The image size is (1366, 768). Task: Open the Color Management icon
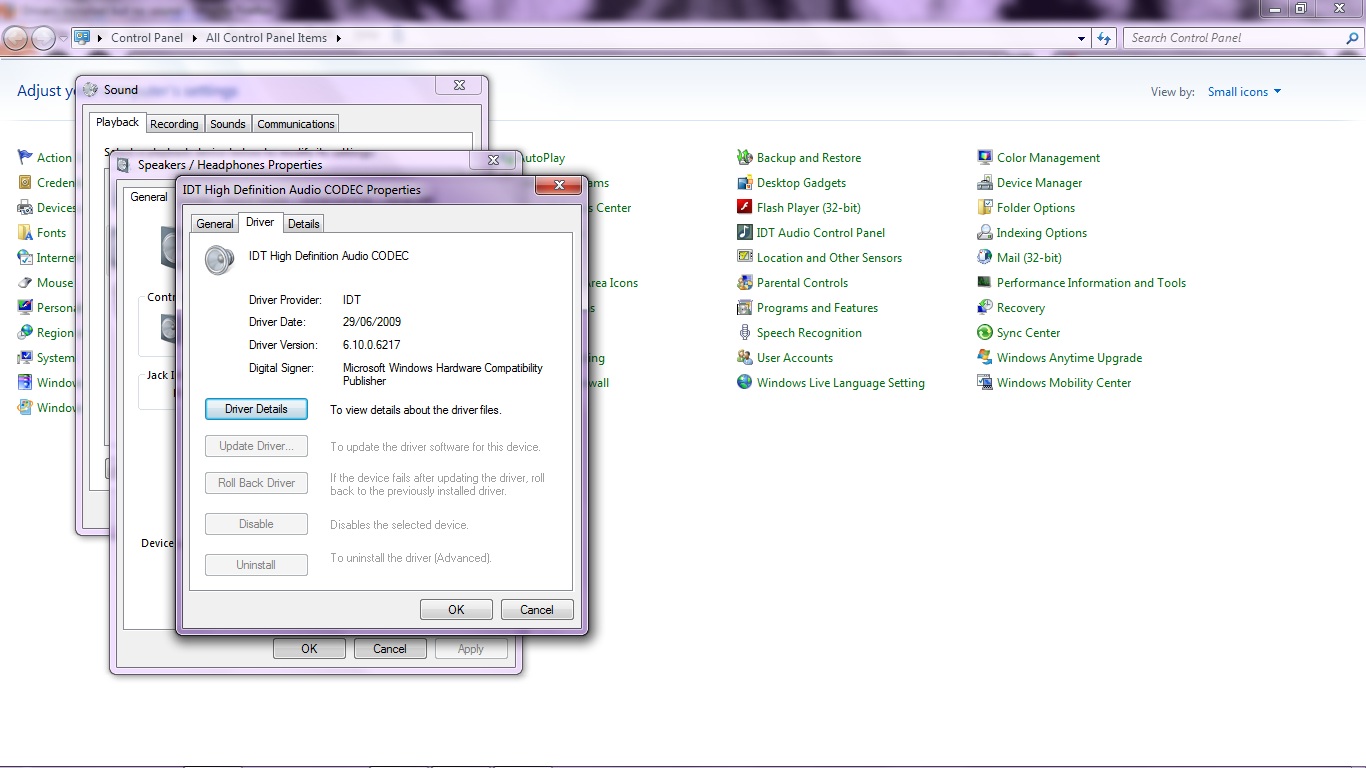984,158
